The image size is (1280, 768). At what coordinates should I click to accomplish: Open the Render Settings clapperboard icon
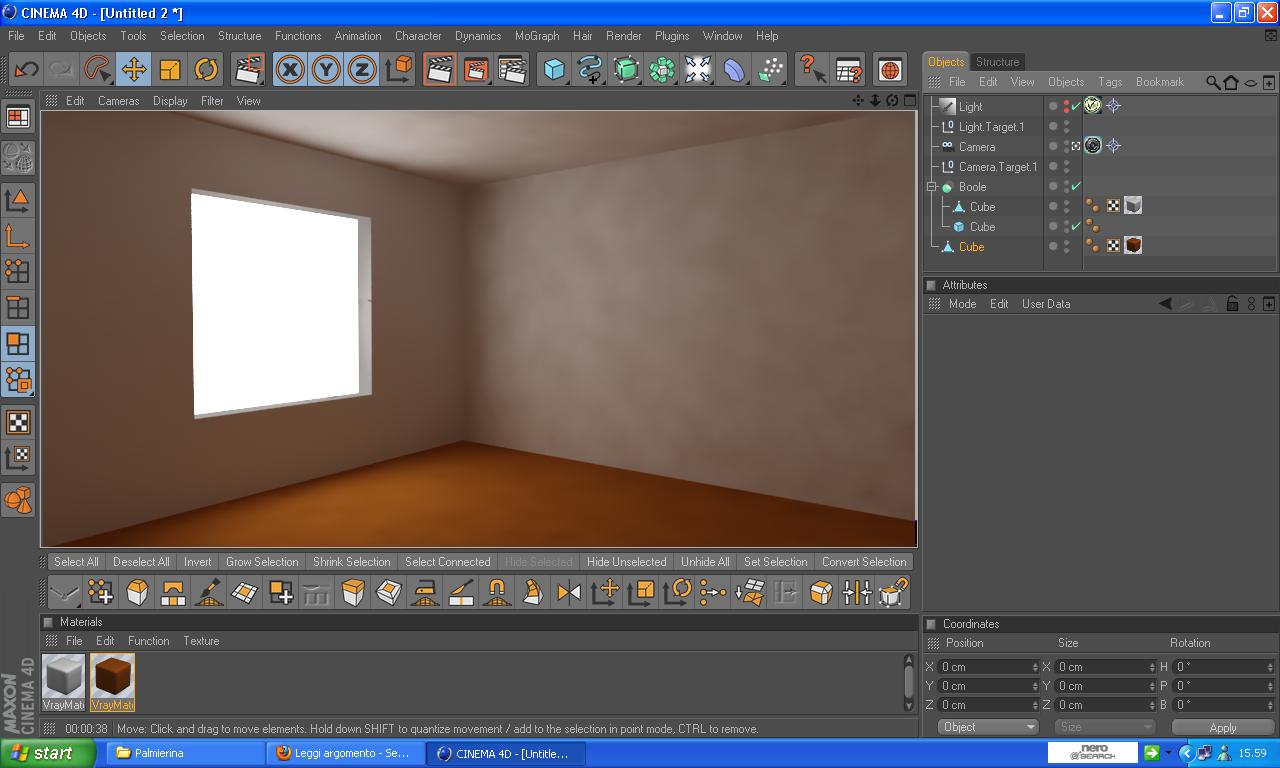tap(512, 69)
